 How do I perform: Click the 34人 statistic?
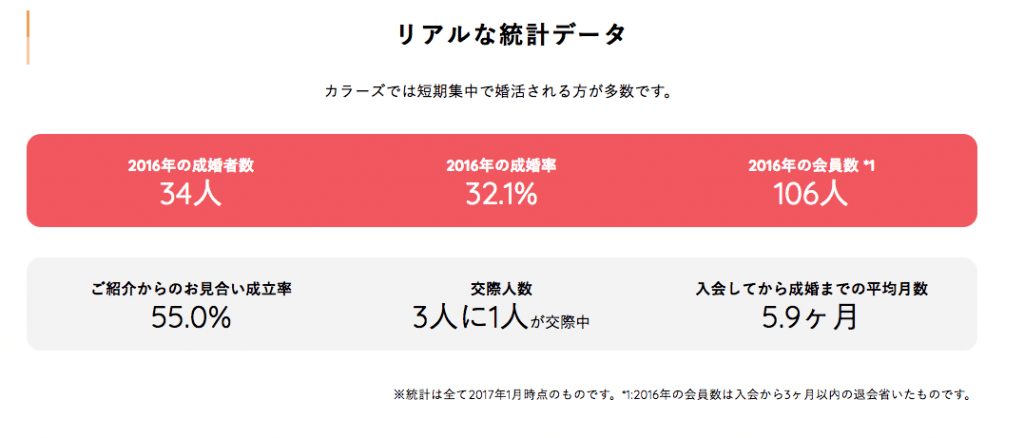[x=191, y=194]
